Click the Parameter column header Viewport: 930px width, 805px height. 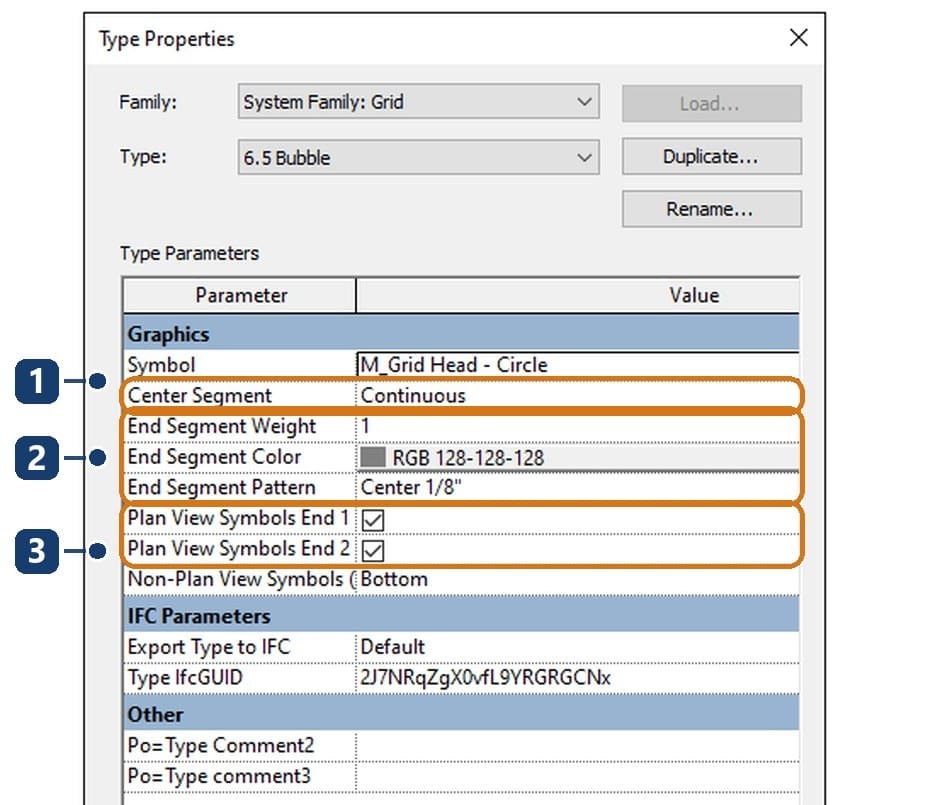(x=240, y=295)
